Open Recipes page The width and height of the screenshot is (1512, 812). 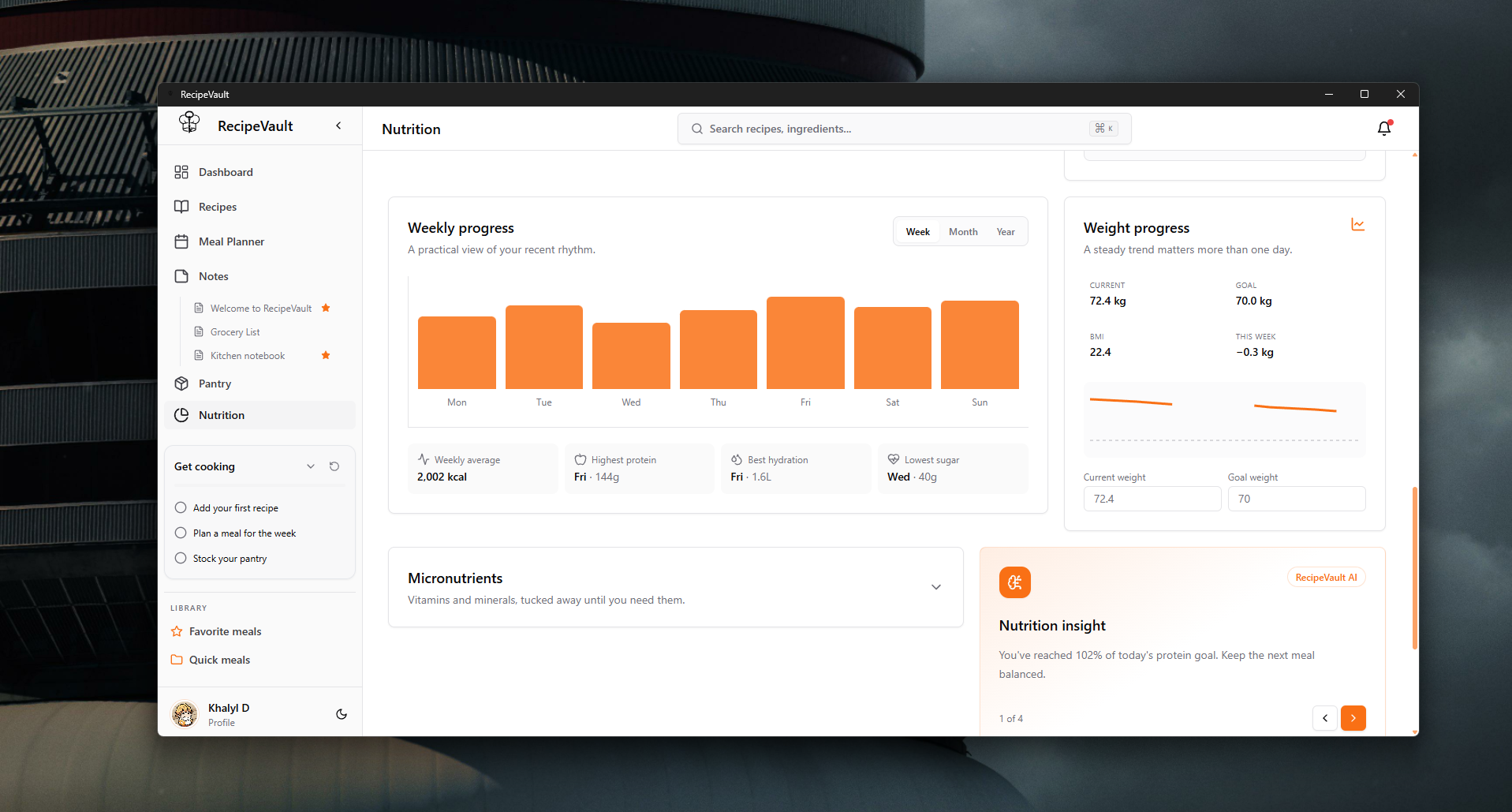tap(260, 207)
